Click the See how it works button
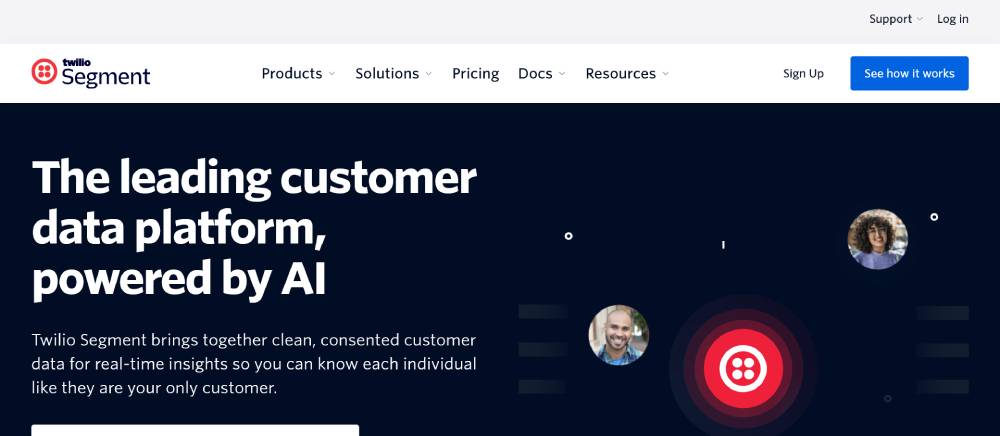1000x436 pixels. click(909, 73)
